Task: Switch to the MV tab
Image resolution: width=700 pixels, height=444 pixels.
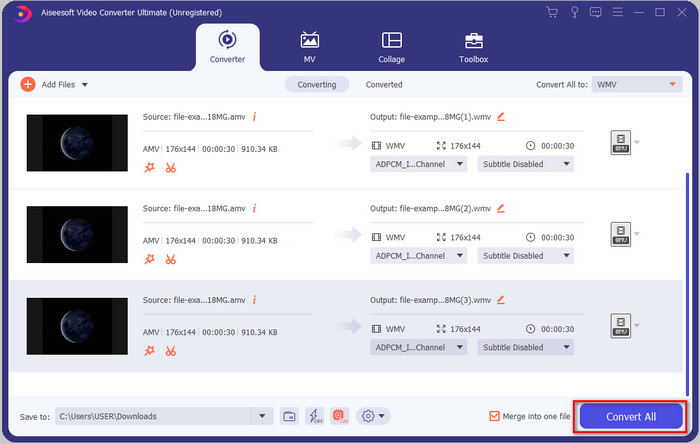Action: pyautogui.click(x=309, y=47)
